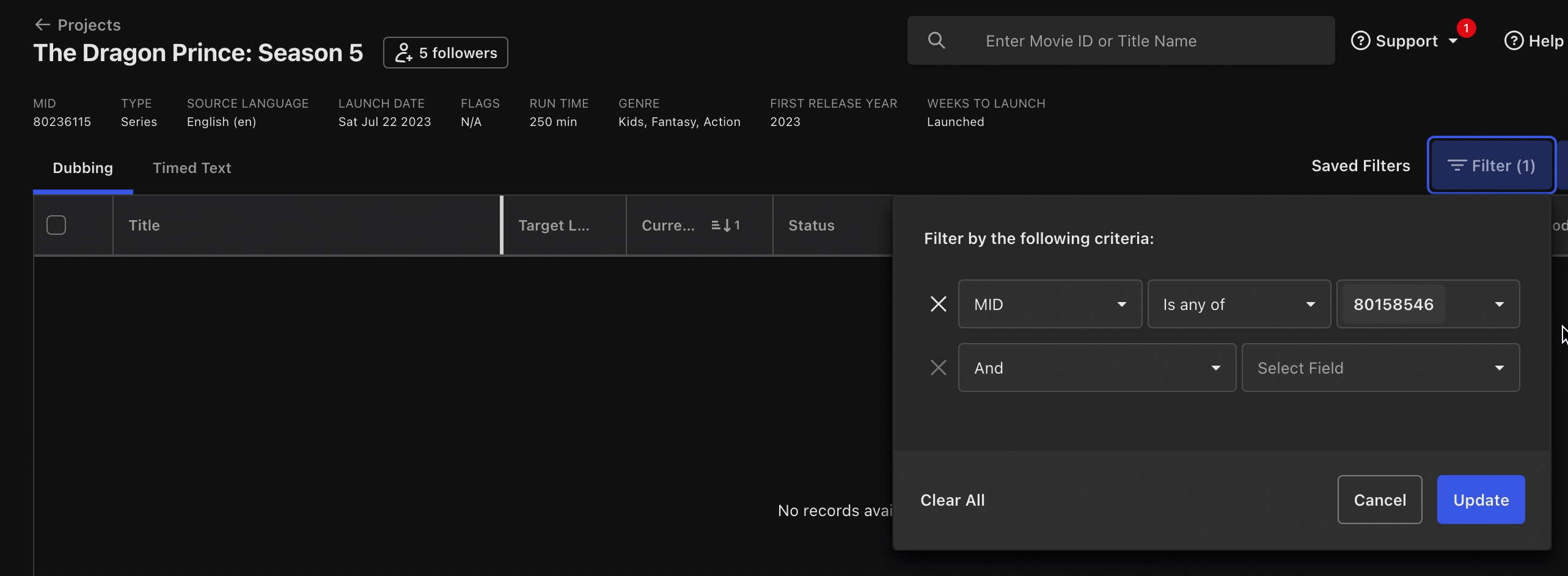Click the search magnifier icon
Viewport: 1568px width, 576px height.
point(936,40)
